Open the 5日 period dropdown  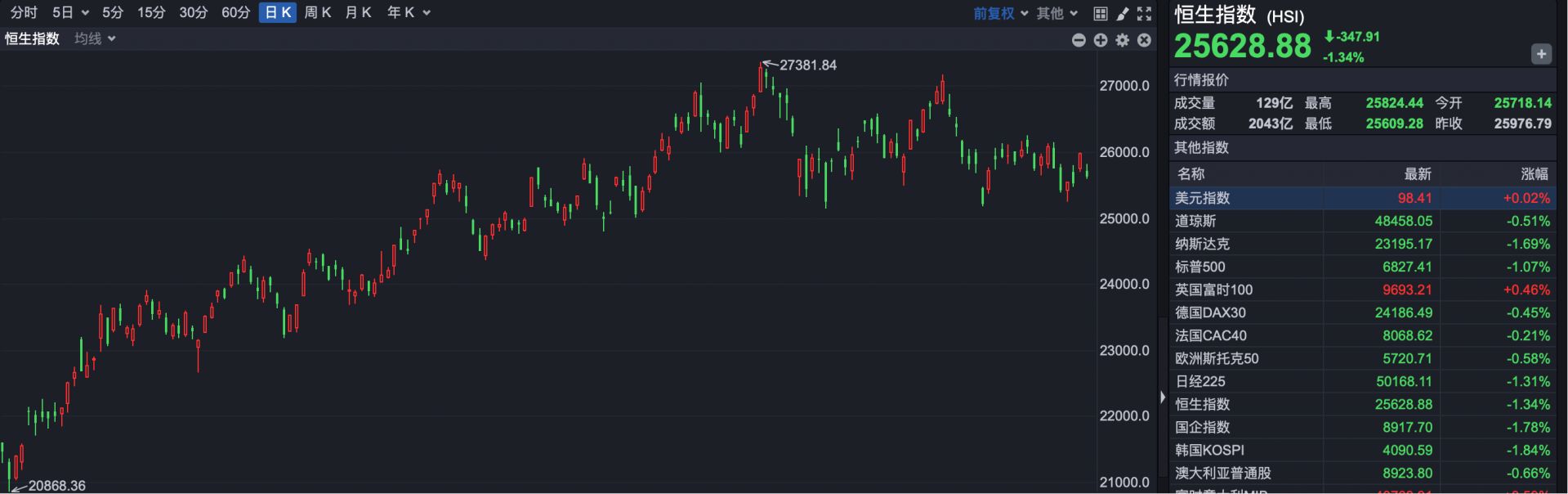70,12
